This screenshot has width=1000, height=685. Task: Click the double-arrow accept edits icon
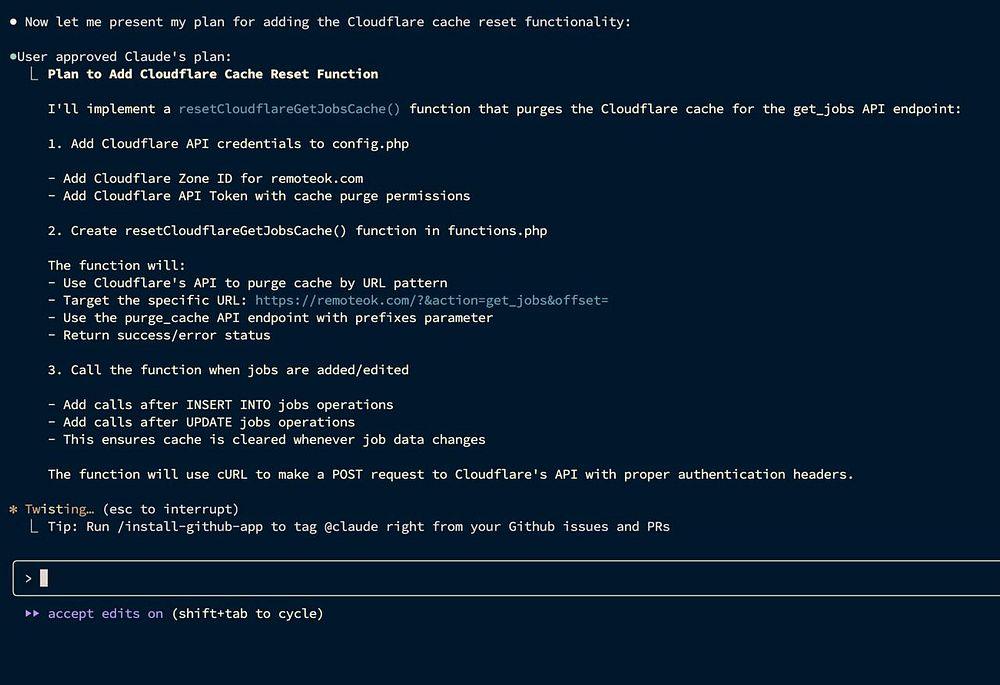33,613
